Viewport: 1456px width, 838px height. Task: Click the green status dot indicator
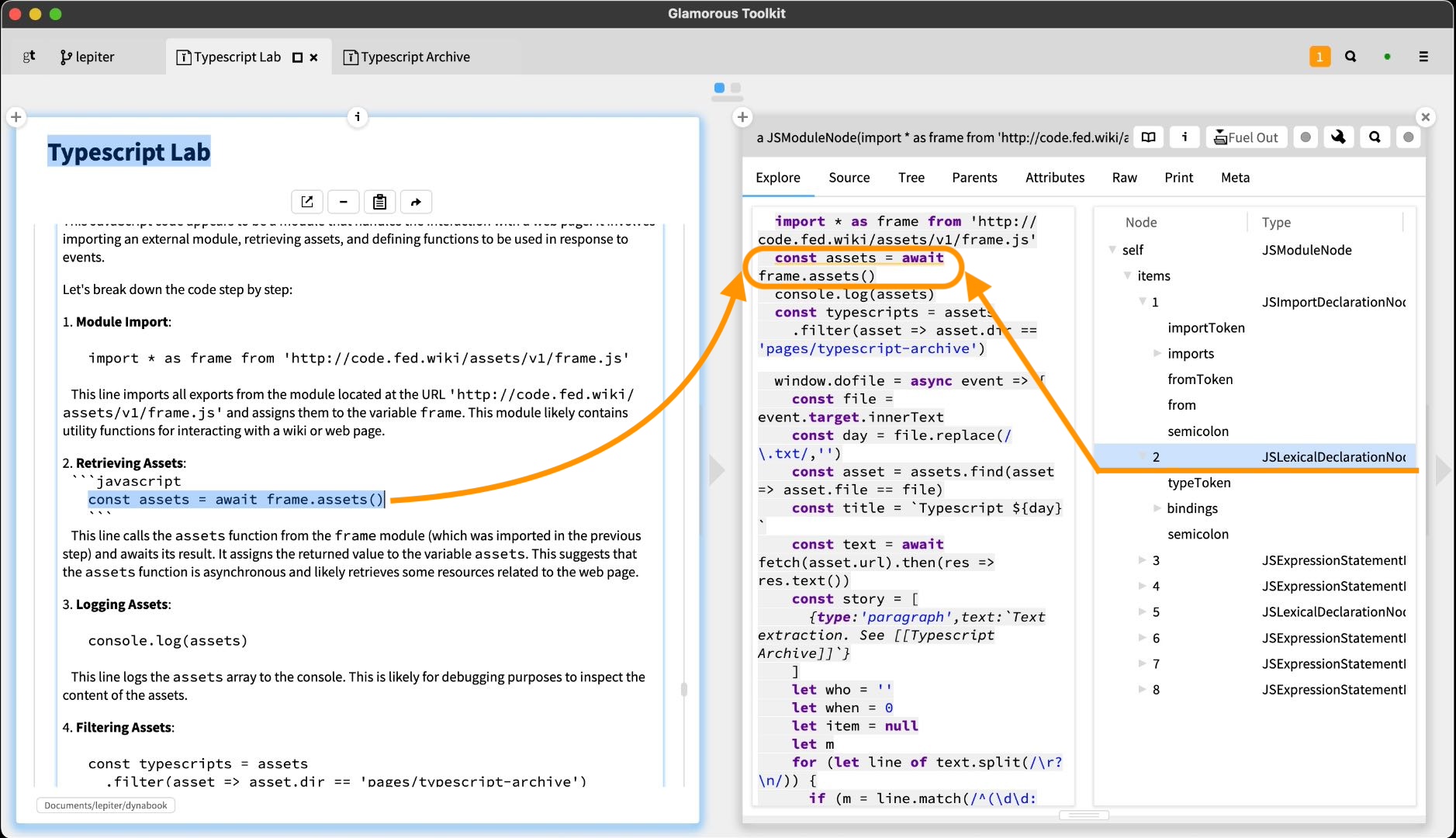click(x=1387, y=57)
